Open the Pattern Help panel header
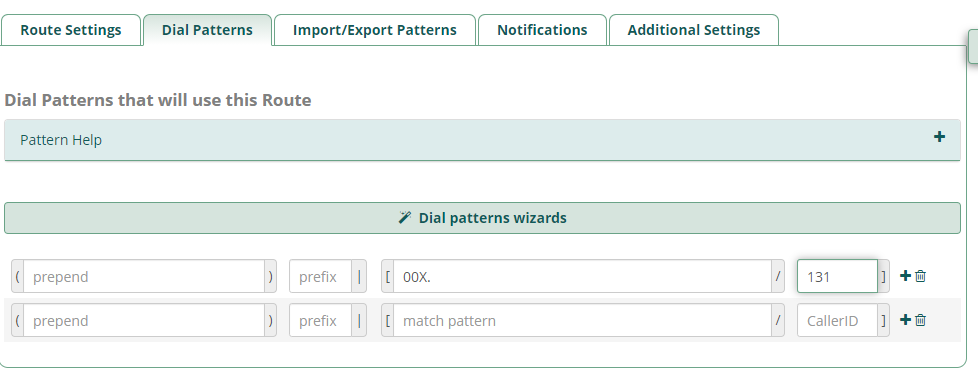978x368 pixels. (482, 140)
